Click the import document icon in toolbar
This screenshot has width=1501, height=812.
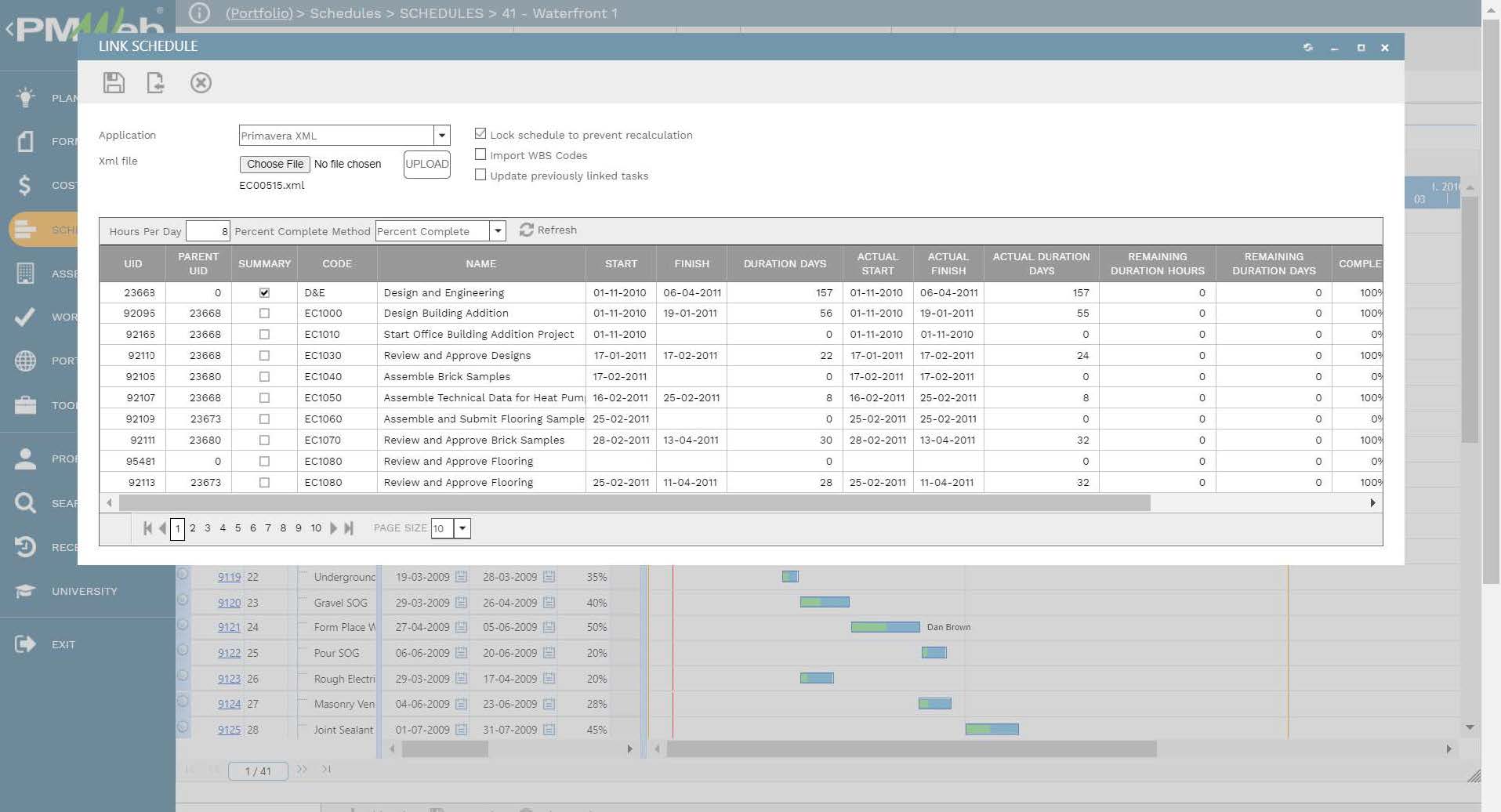[x=156, y=83]
